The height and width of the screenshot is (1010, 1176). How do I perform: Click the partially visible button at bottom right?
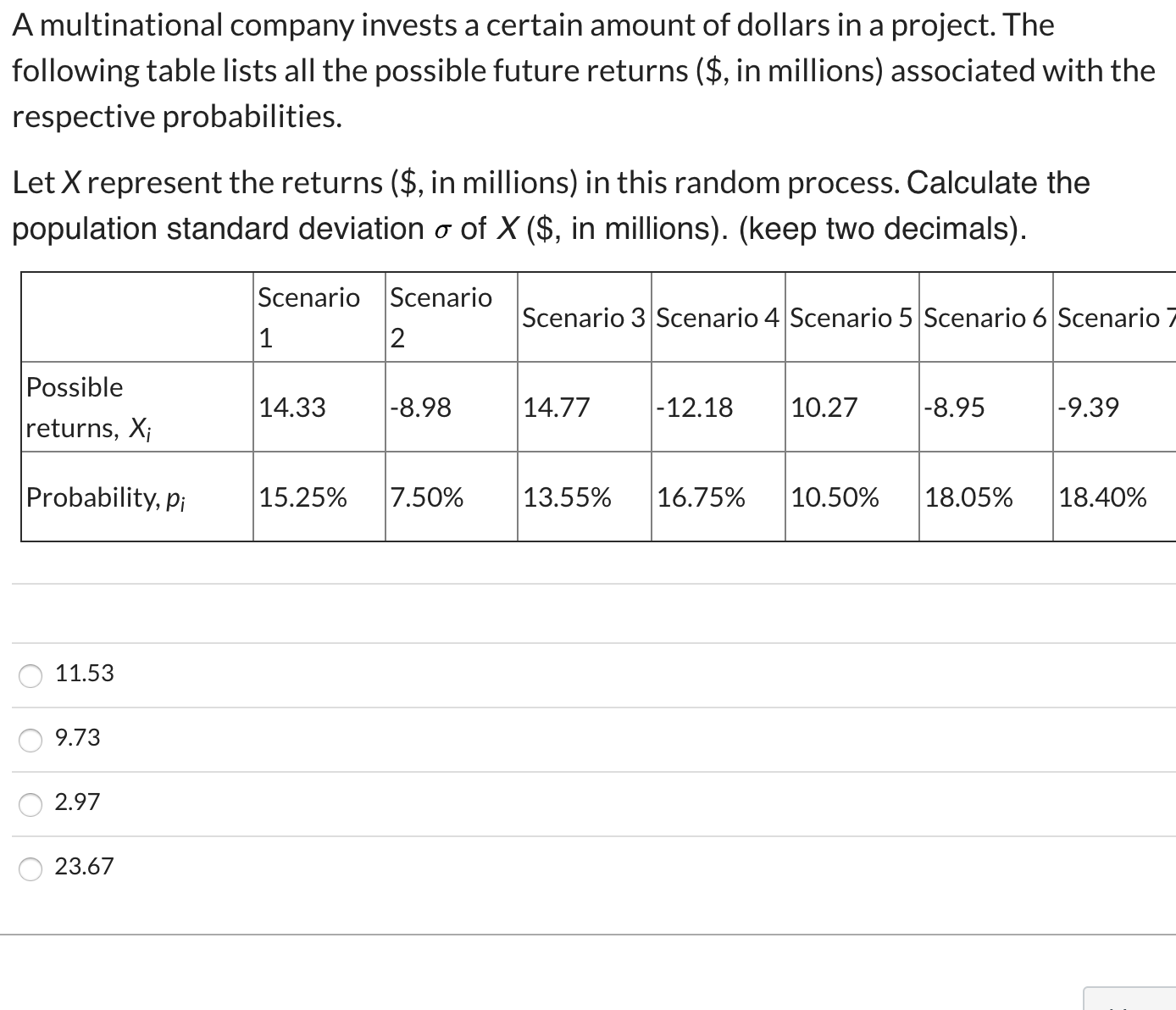(1130, 1000)
